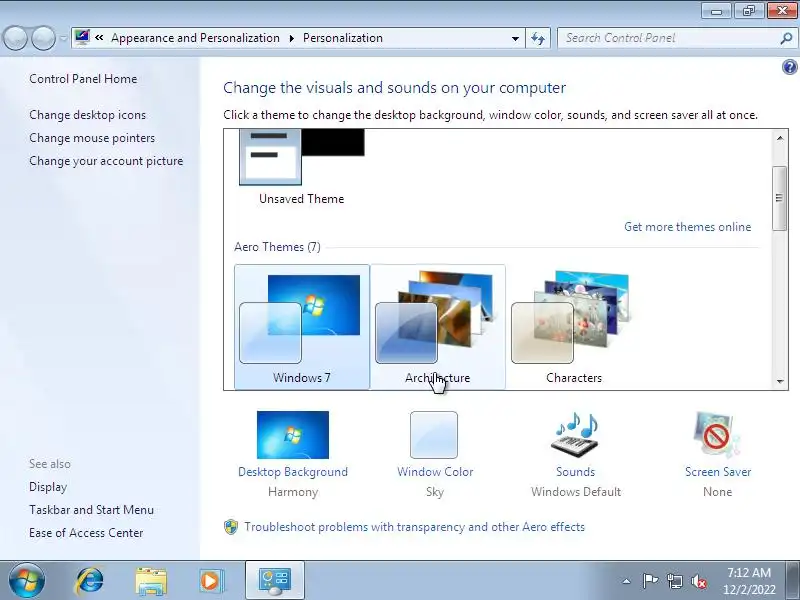Open Windows Media Player from the taskbar
The image size is (800, 600).
click(x=210, y=581)
